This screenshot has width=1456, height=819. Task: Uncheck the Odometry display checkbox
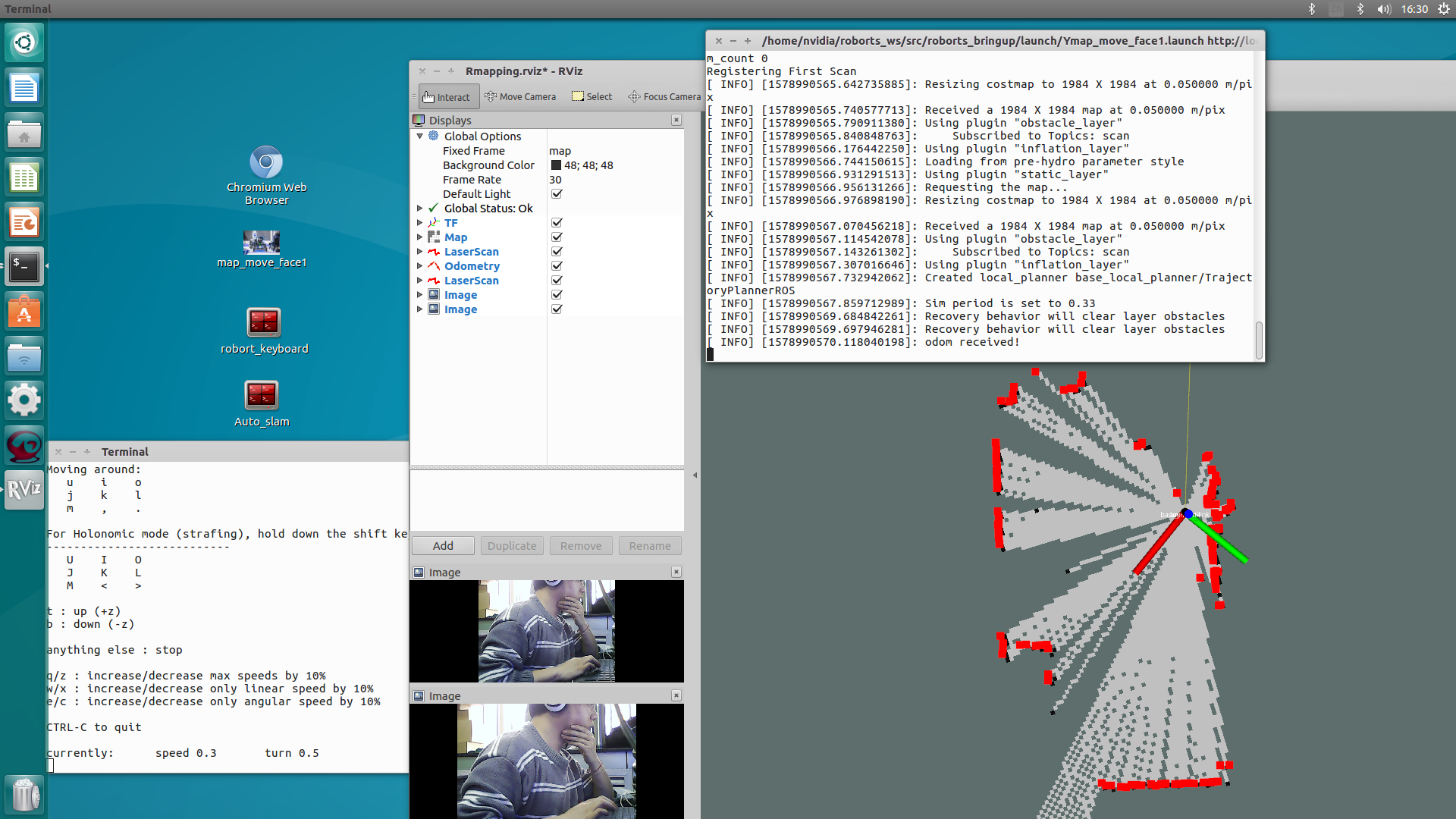557,266
